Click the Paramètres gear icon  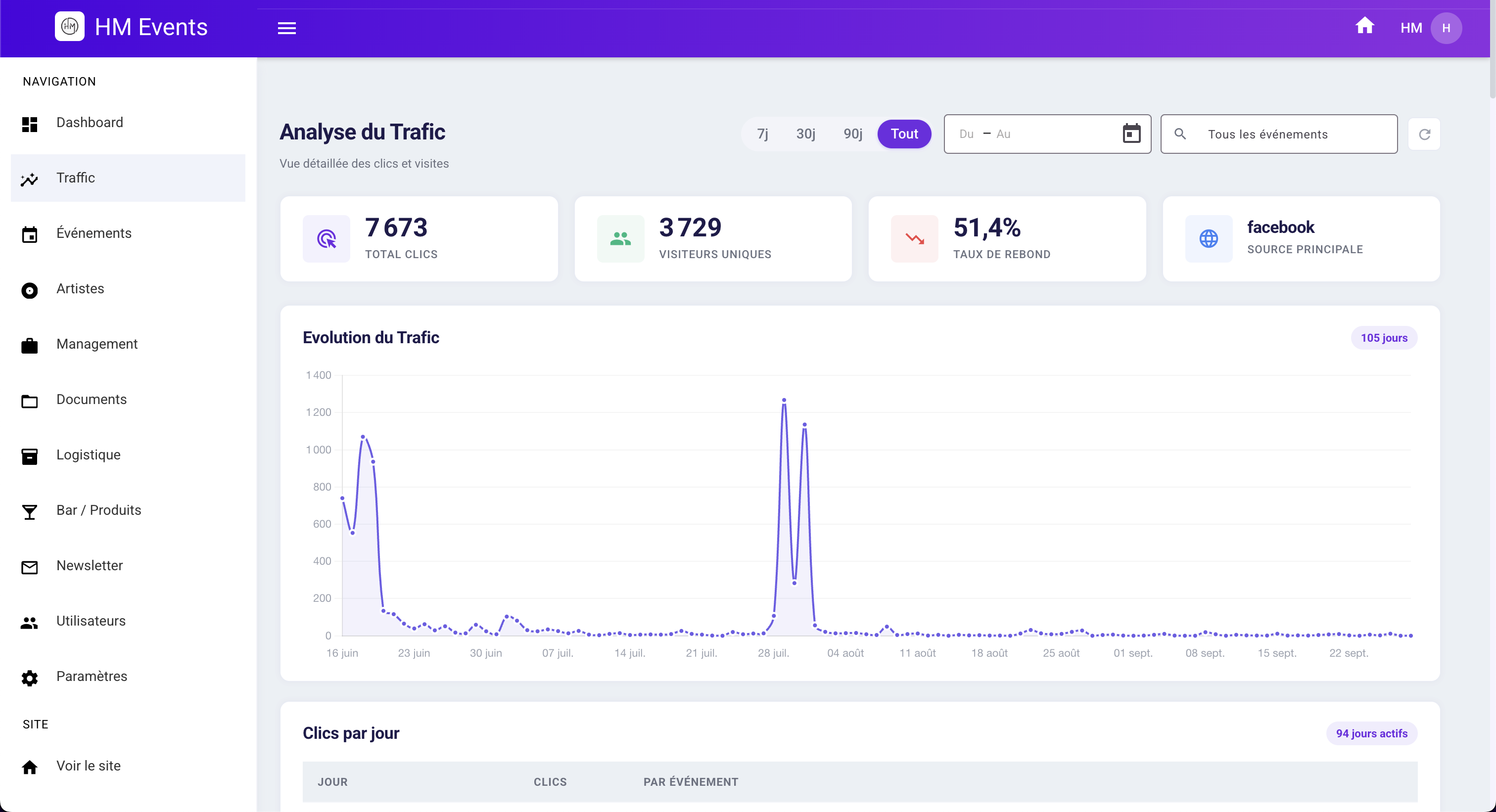click(x=30, y=678)
